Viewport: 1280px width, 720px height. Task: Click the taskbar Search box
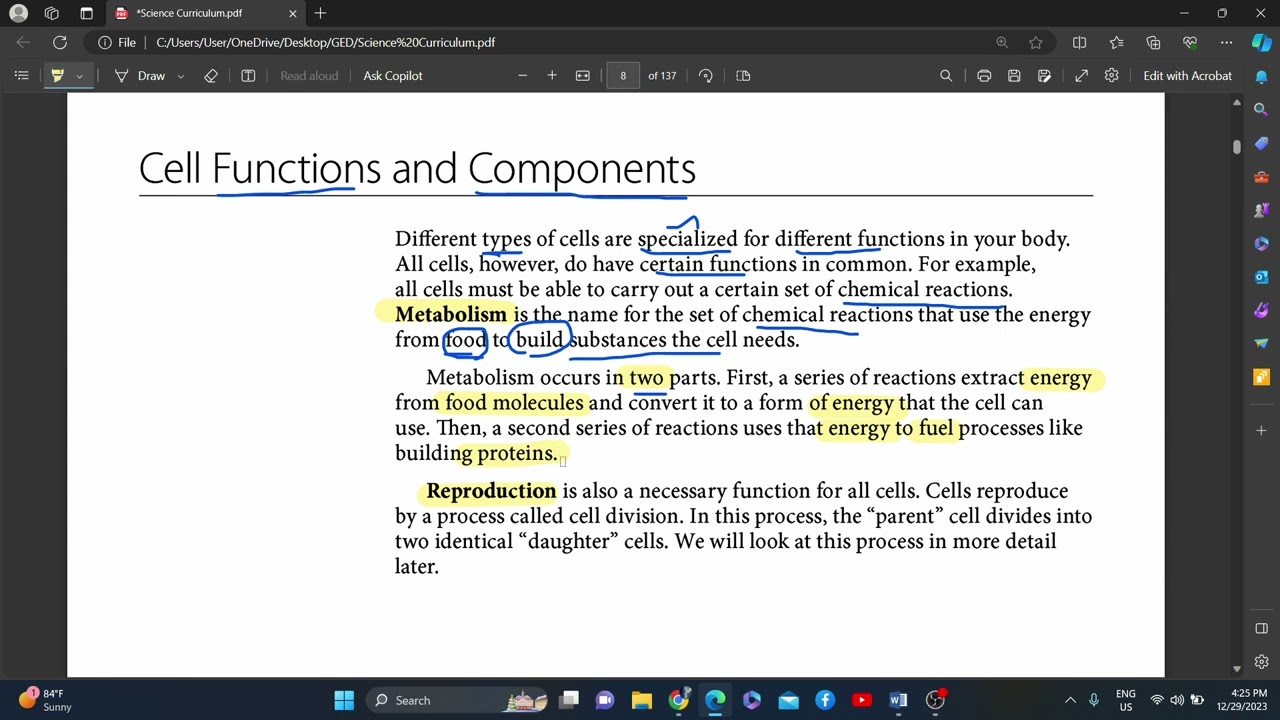click(456, 700)
